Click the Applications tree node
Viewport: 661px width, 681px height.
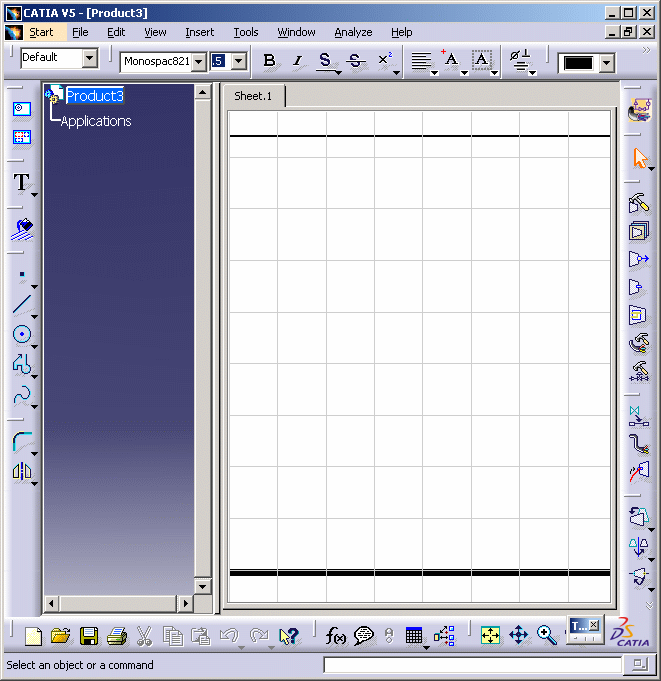[x=96, y=121]
